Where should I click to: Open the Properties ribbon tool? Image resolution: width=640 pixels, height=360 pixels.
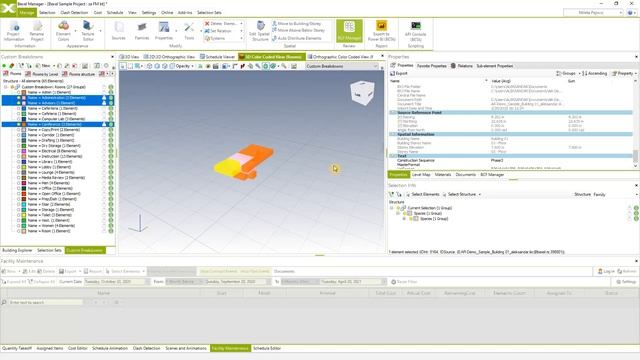(x=164, y=31)
